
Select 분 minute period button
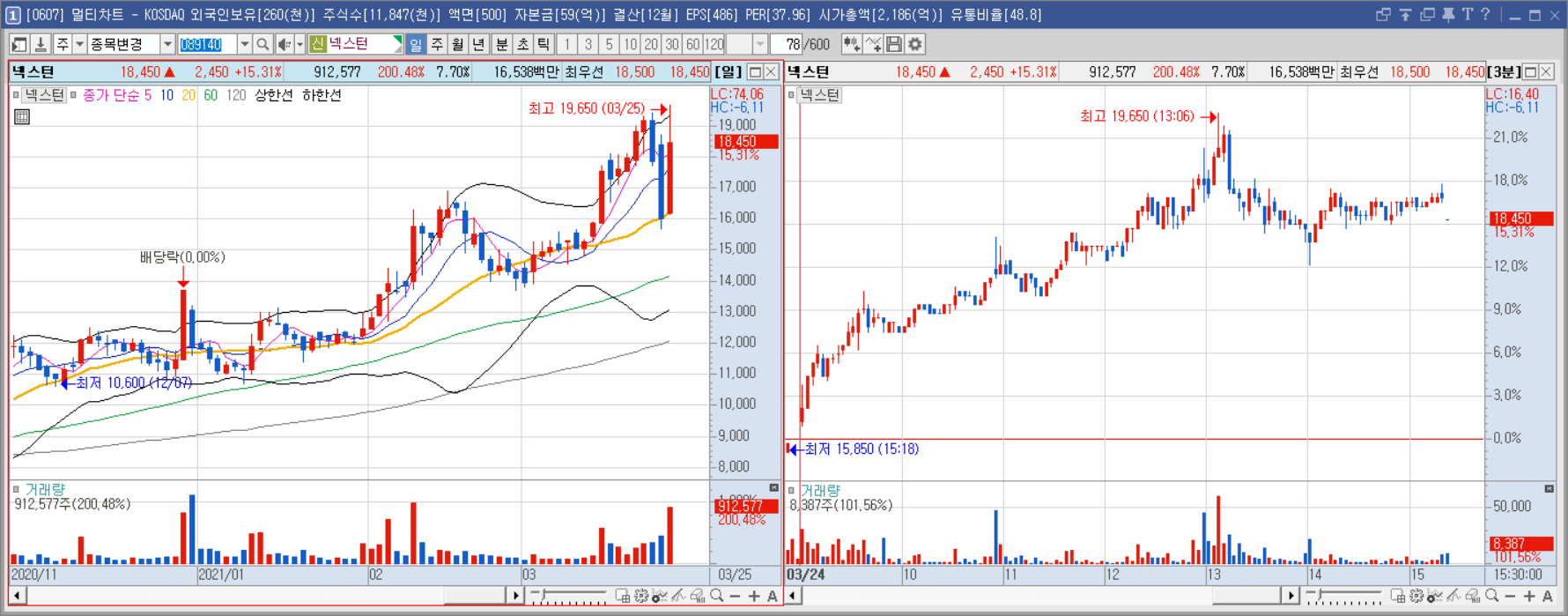(501, 44)
